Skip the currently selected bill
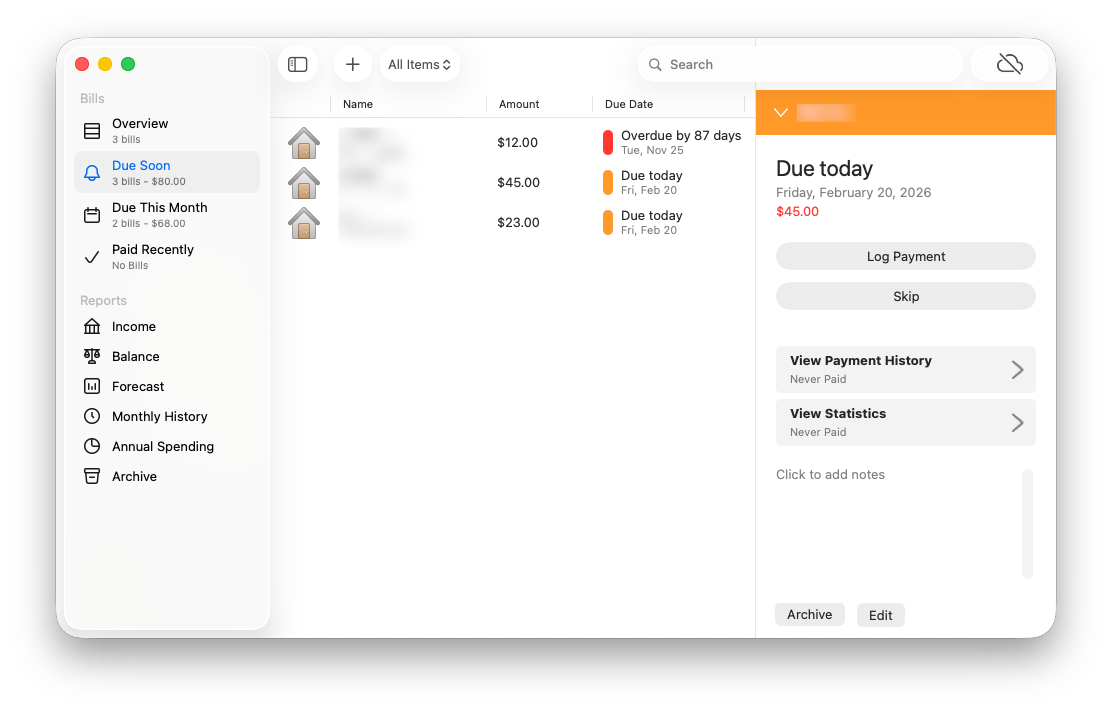Screen dimensions: 1112x712 click(905, 296)
